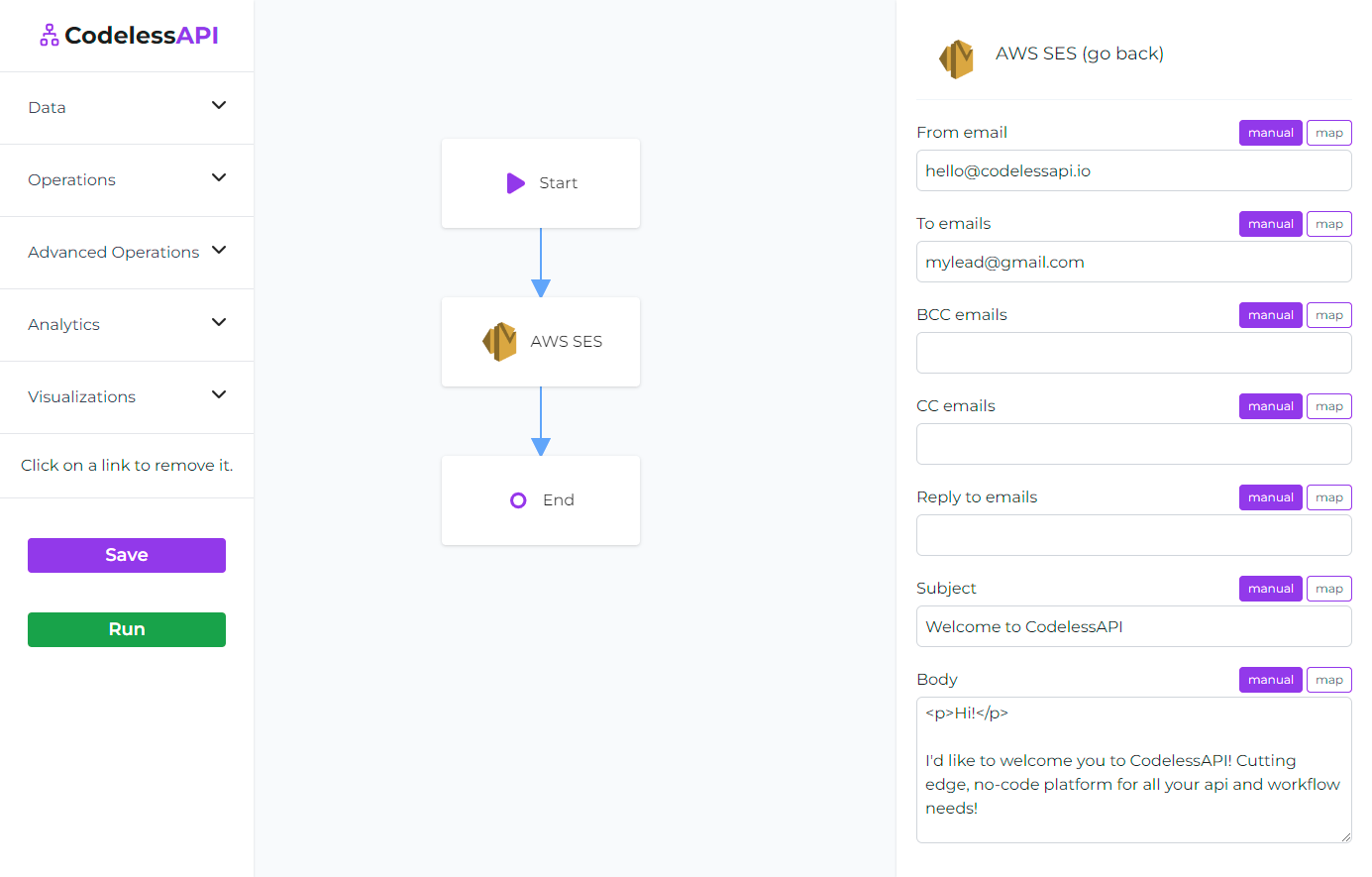Expand the Data section chevron
Screen dimensions: 1372x877
(219, 105)
